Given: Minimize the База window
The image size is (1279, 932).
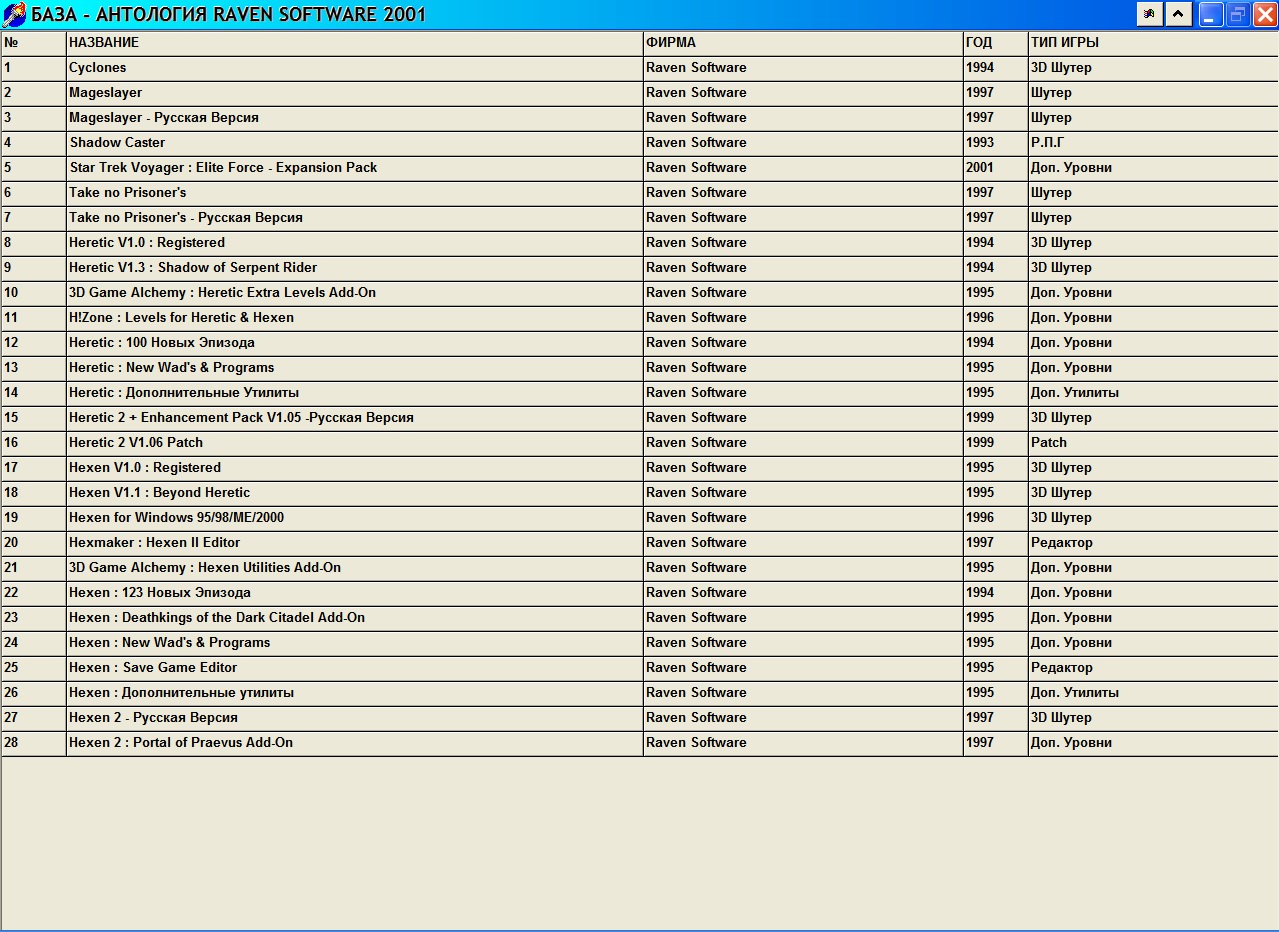Looking at the screenshot, I should pyautogui.click(x=1211, y=14).
